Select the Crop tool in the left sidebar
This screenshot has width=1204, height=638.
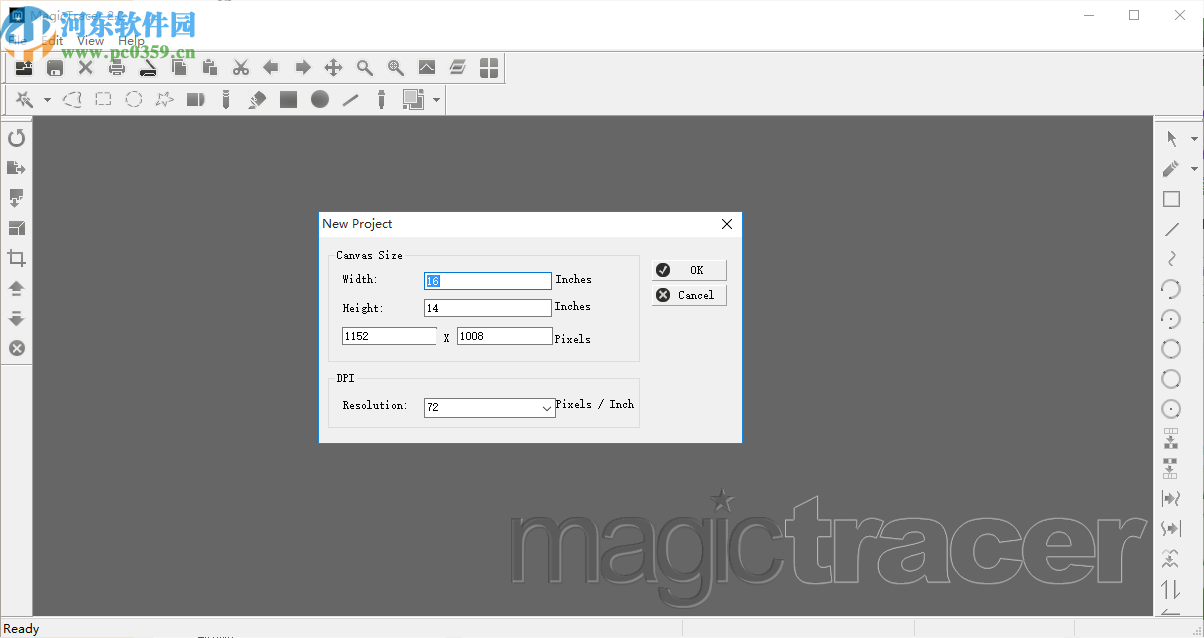[17, 258]
